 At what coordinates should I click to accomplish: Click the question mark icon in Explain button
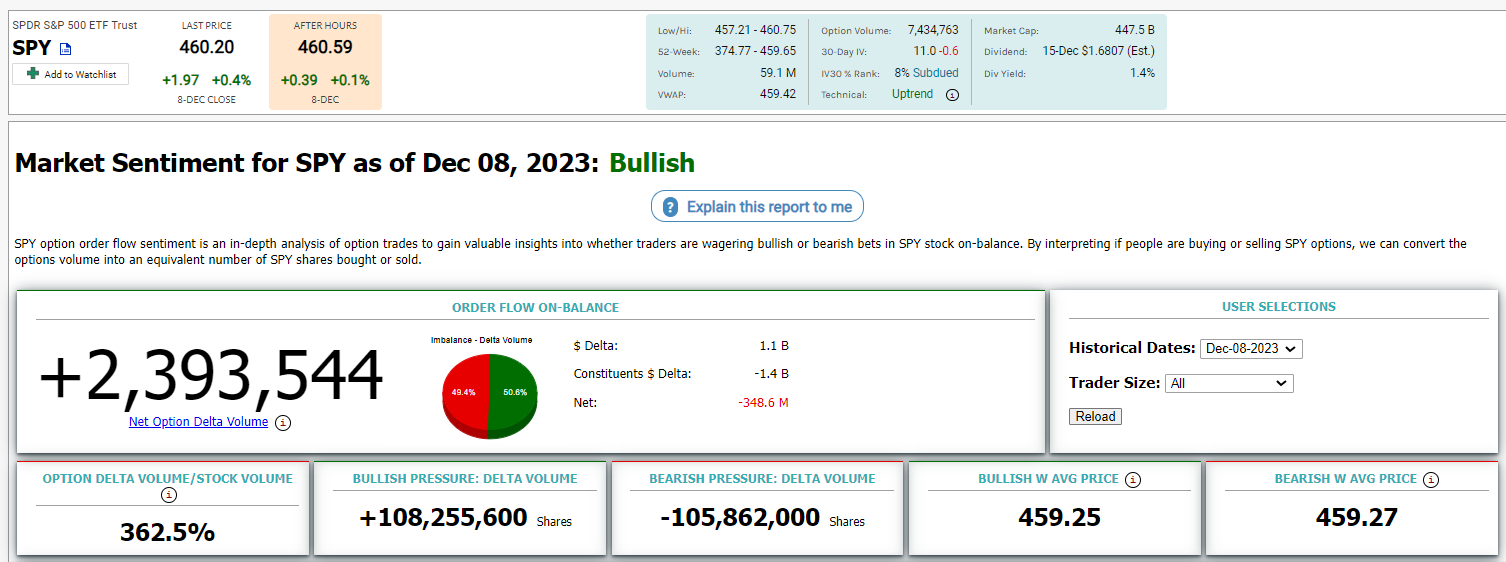(x=671, y=207)
